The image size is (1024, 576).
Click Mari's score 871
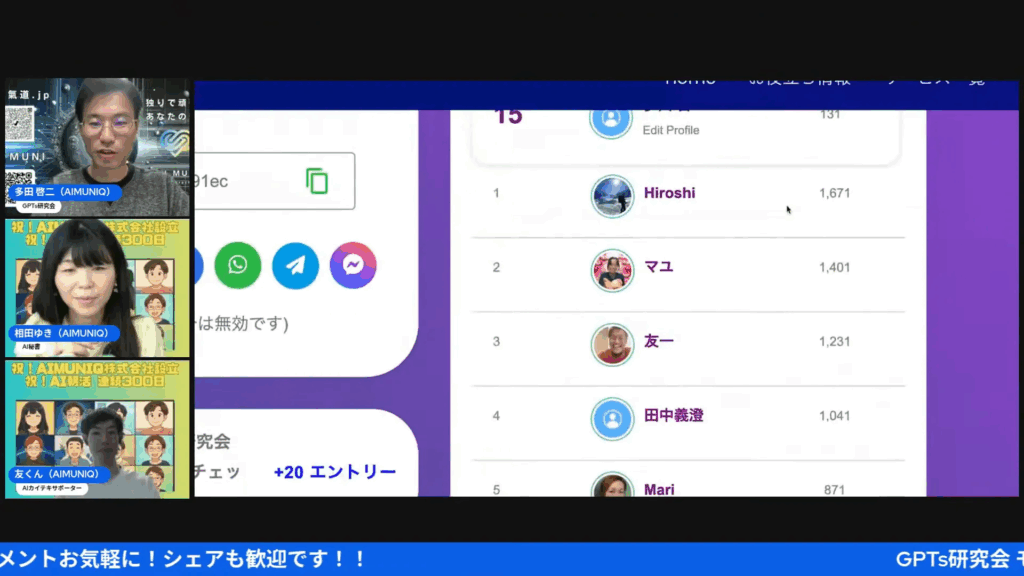834,490
